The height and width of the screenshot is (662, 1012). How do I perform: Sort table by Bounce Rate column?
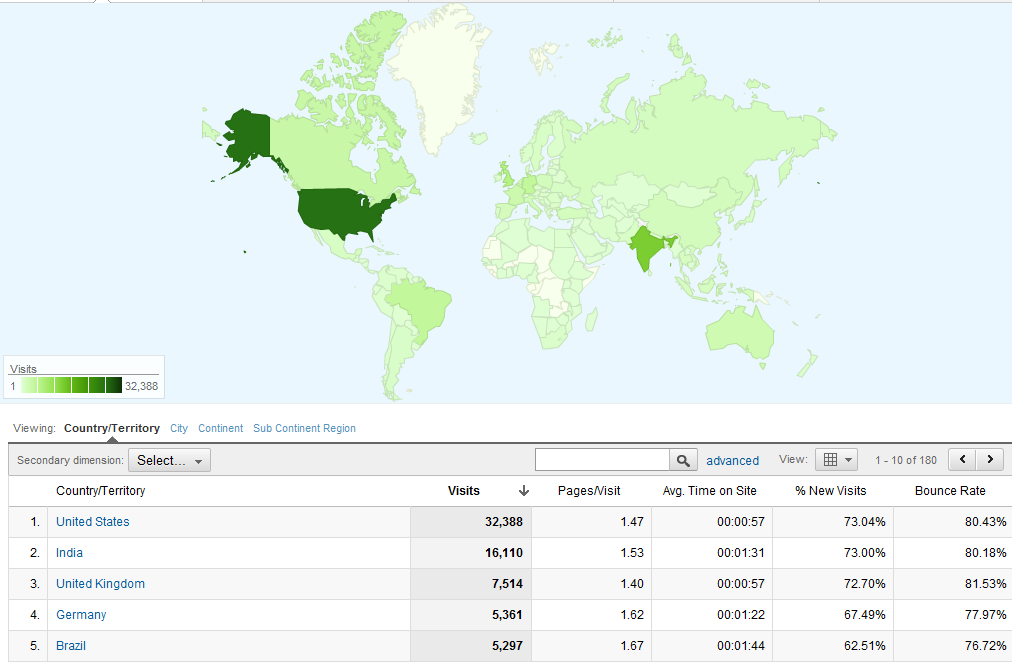click(949, 491)
